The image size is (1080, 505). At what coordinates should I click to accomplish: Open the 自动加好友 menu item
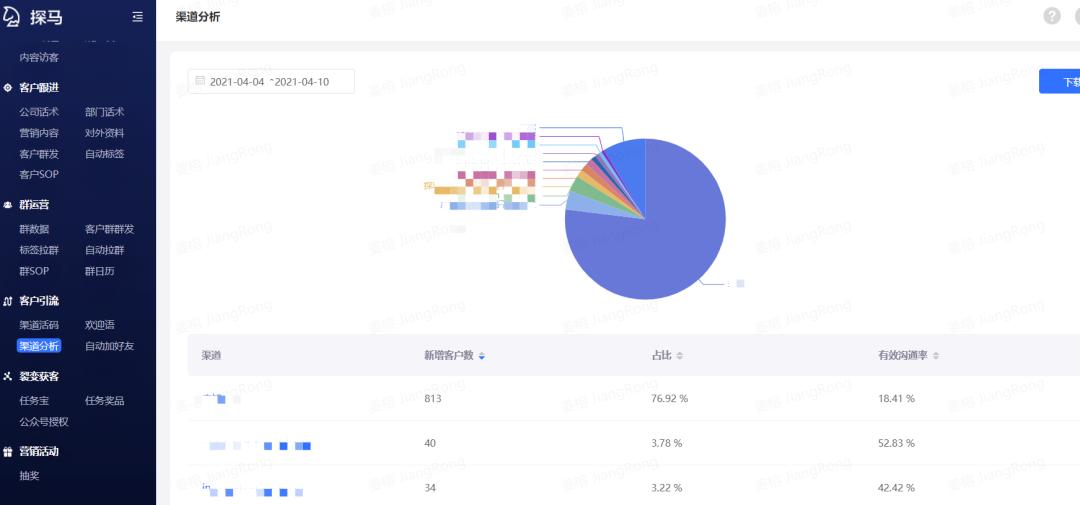click(x=109, y=346)
